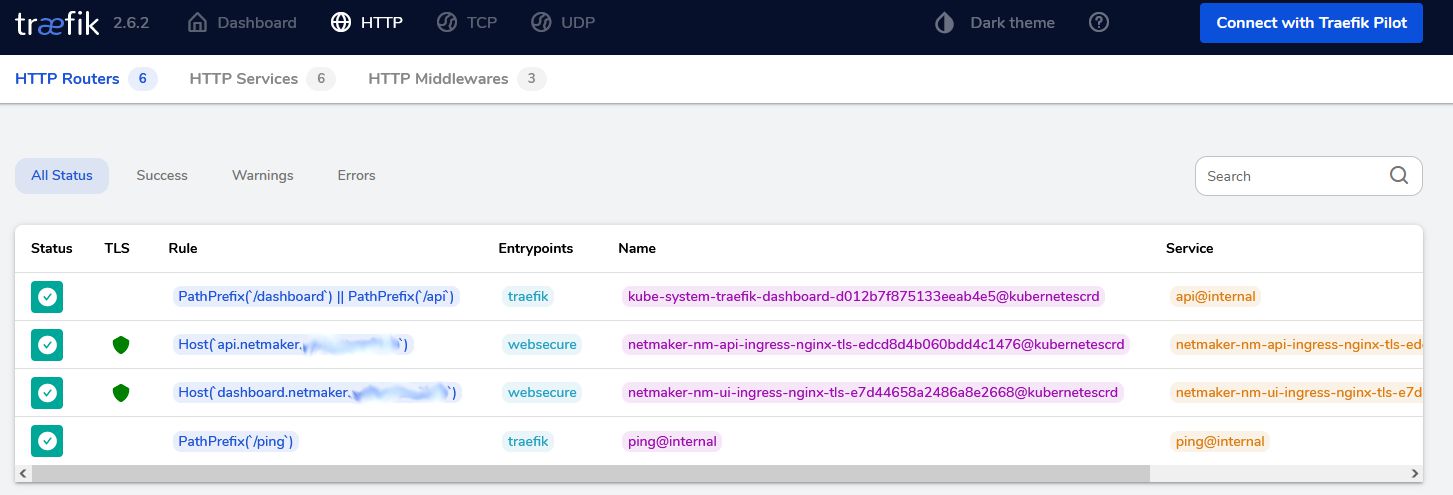The height and width of the screenshot is (495, 1453).
Task: Open the Dashboard nav item
Action: tap(242, 22)
